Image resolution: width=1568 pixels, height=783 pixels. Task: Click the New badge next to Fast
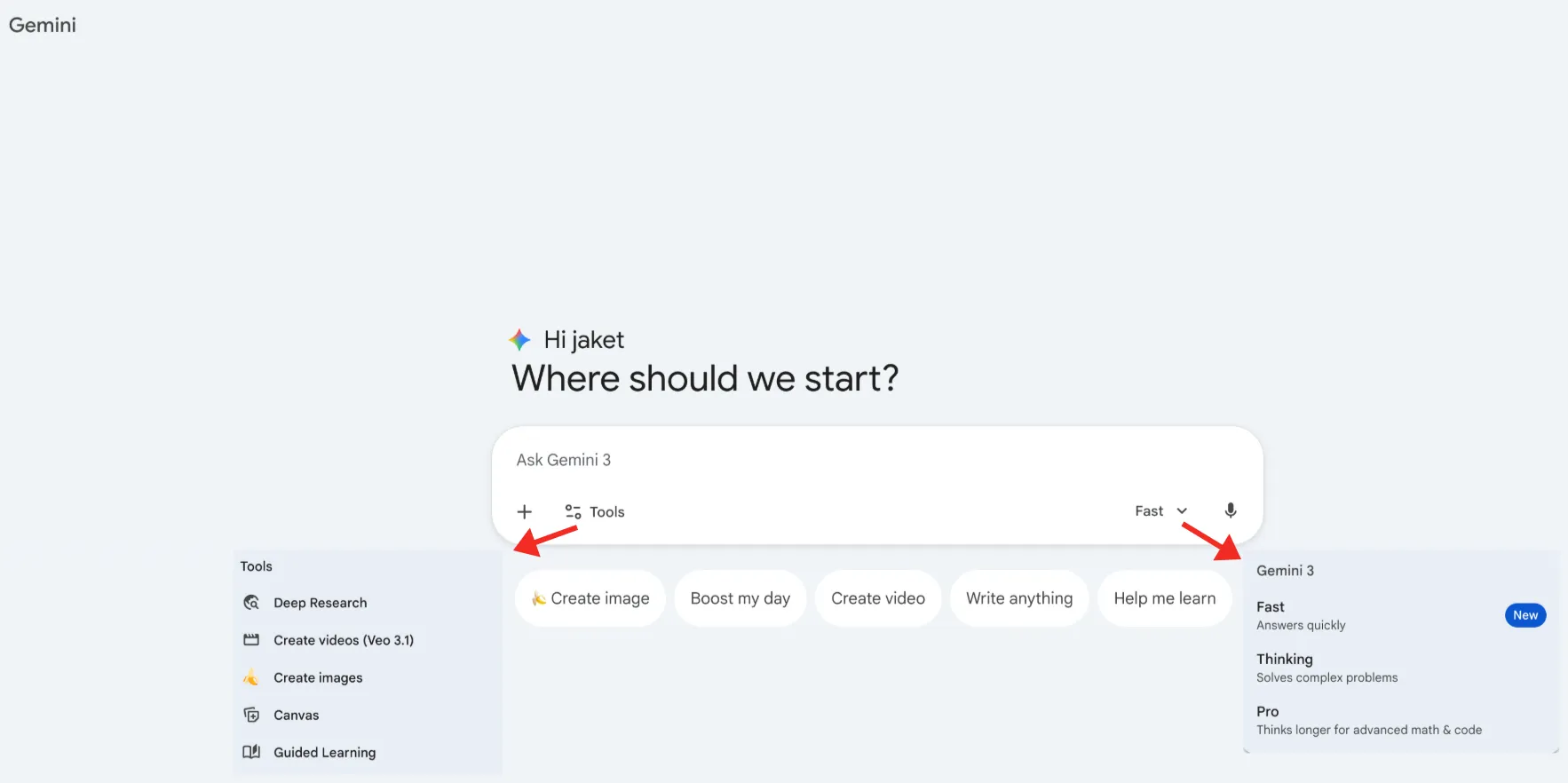[1524, 614]
